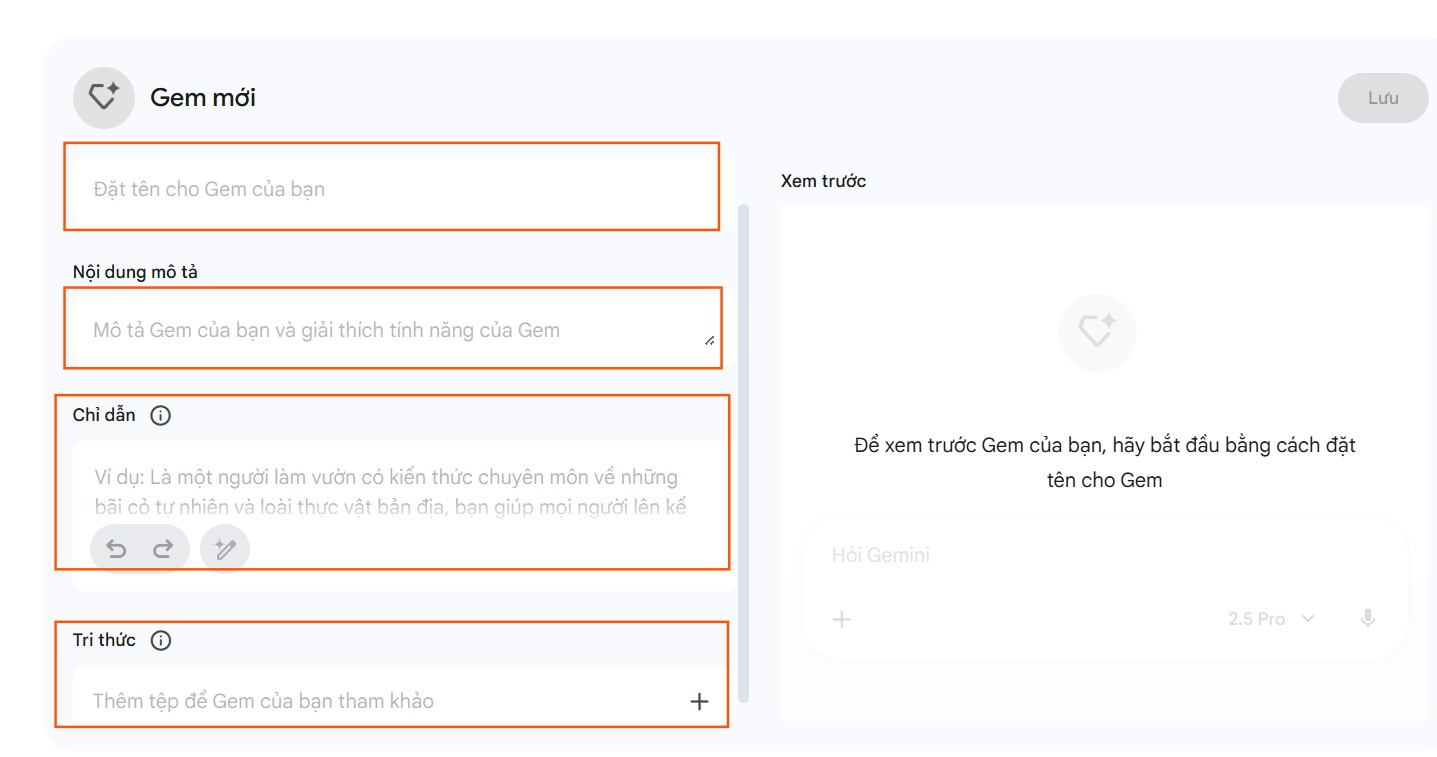Click the magic pen rewrite instructions icon
Image resolution: width=1437 pixels, height=757 pixels.
coord(225,549)
